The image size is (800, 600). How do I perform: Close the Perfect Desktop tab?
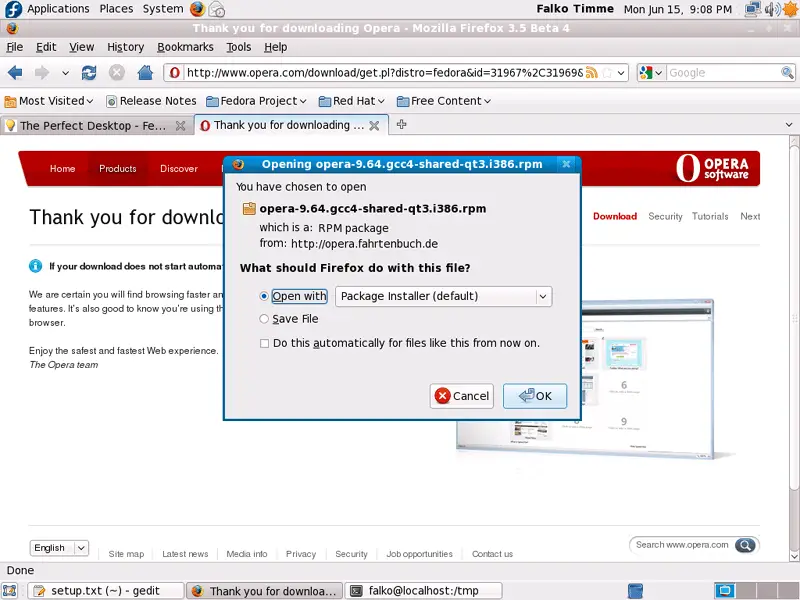(x=180, y=126)
